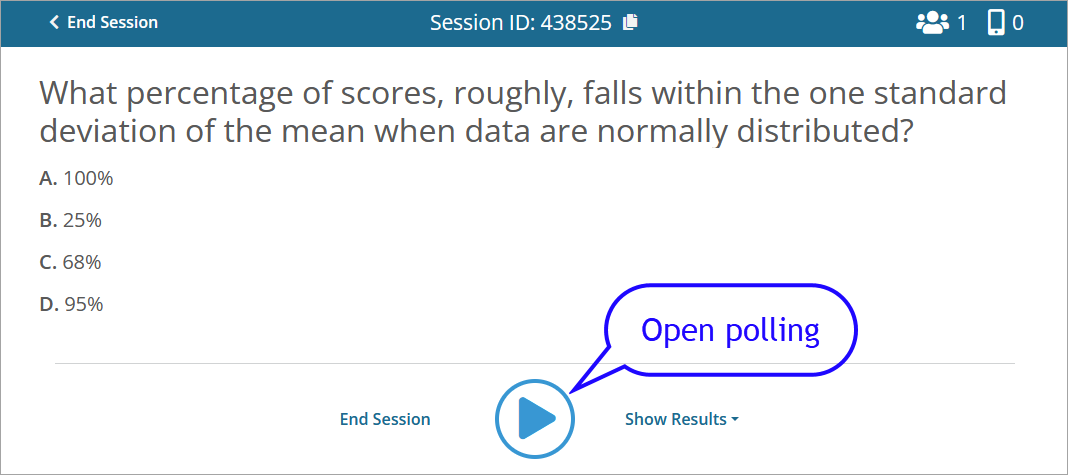1068x475 pixels.
Task: Click the participants group icon
Action: (x=932, y=23)
